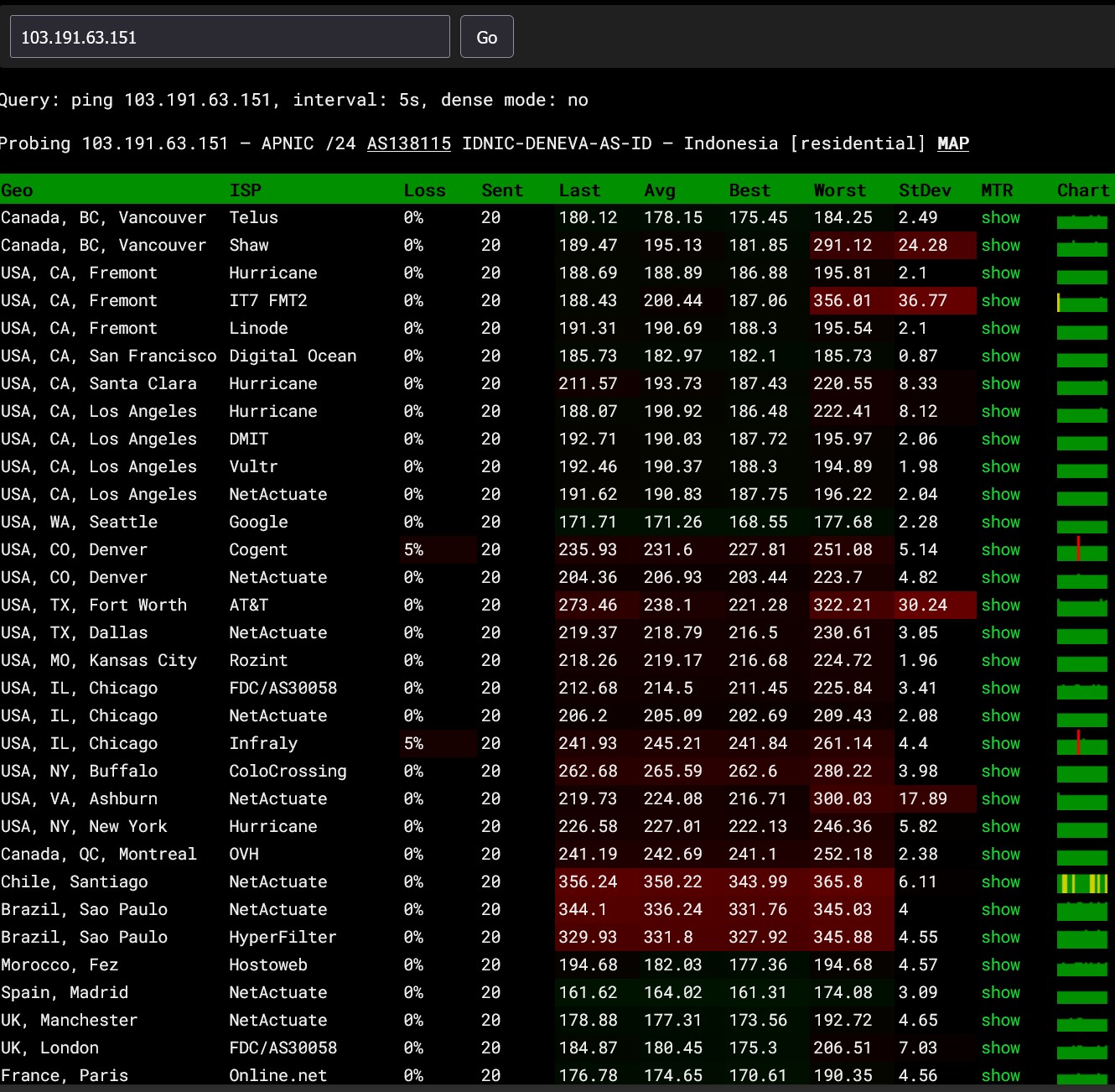
Task: Click the Santiago NetActuate latency chart
Action: pyautogui.click(x=1082, y=883)
